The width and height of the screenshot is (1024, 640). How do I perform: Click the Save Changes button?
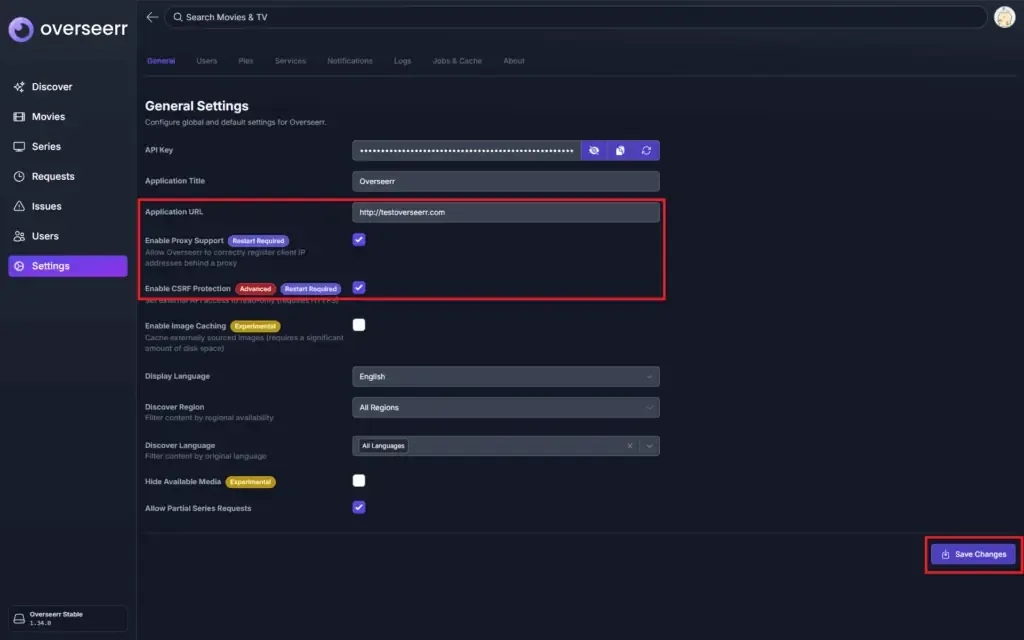tap(973, 554)
